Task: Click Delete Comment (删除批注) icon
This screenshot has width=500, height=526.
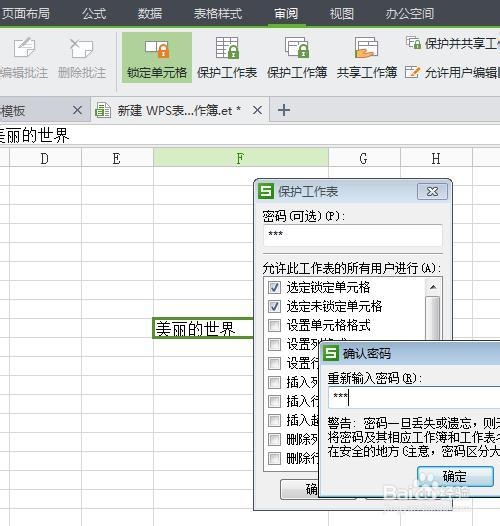Action: [x=82, y=48]
